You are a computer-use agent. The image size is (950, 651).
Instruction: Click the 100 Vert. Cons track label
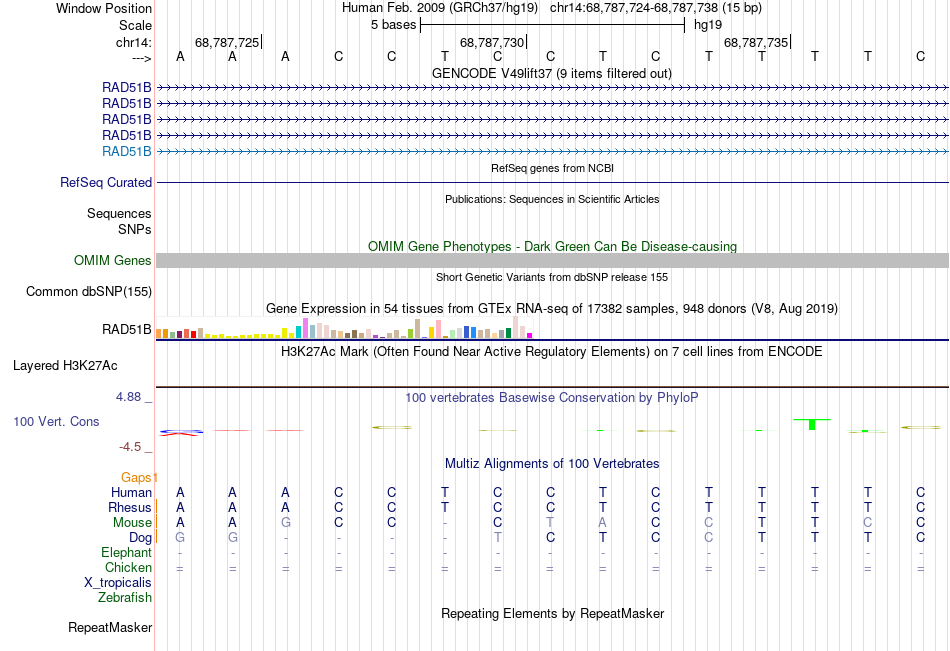[x=56, y=421]
